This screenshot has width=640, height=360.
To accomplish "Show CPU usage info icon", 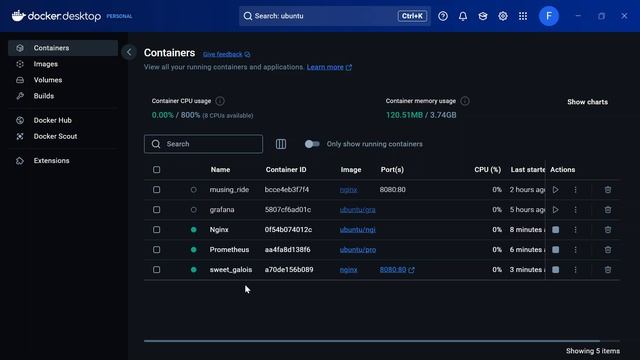I will [220, 101].
